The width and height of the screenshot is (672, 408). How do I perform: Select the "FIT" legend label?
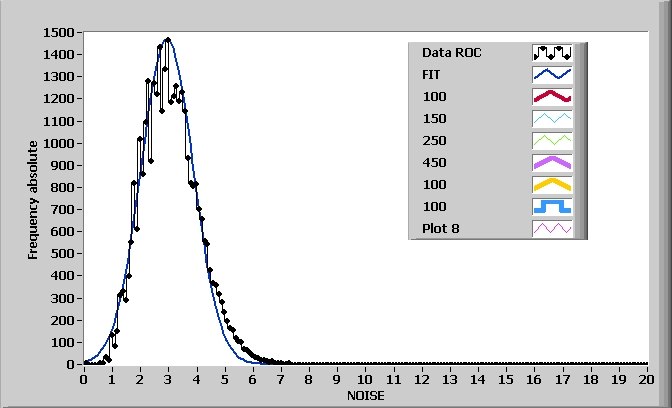[433, 74]
